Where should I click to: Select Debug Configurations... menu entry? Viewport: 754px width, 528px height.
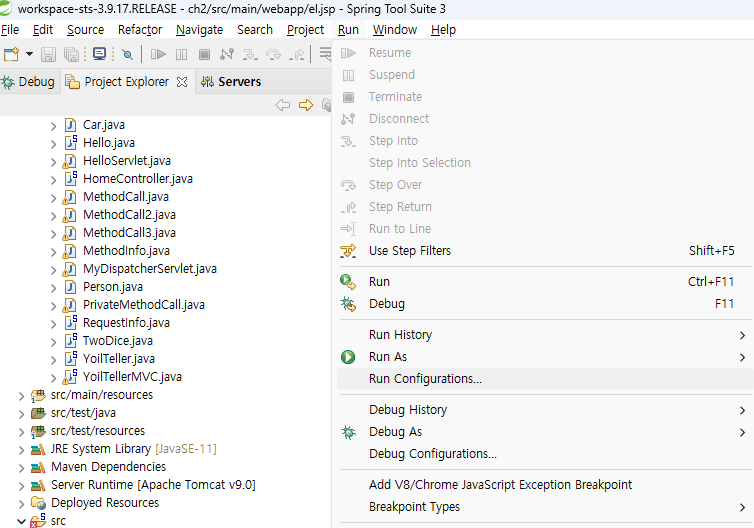point(545,454)
